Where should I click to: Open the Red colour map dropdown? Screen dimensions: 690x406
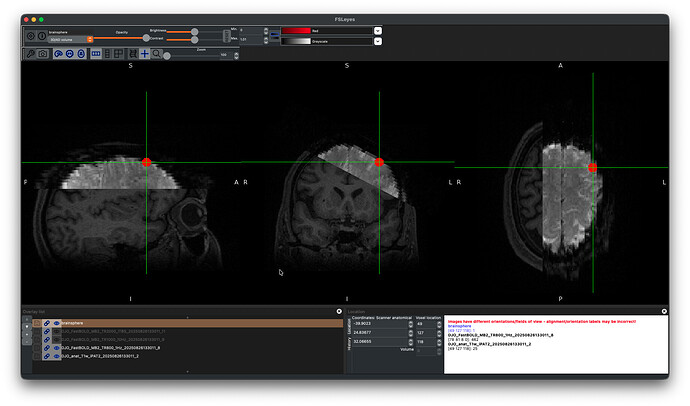click(x=378, y=30)
